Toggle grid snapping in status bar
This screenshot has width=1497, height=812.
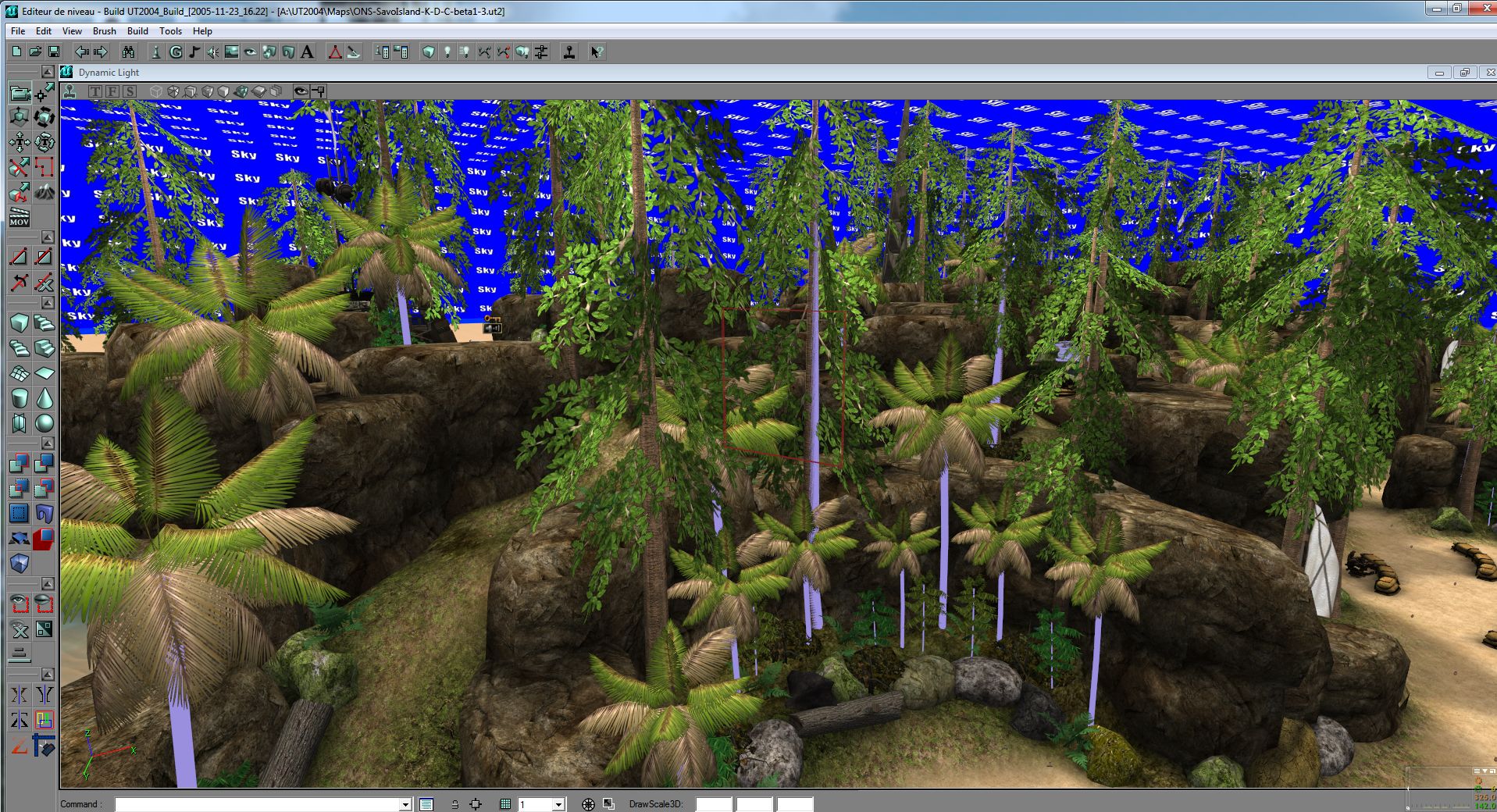tap(505, 804)
